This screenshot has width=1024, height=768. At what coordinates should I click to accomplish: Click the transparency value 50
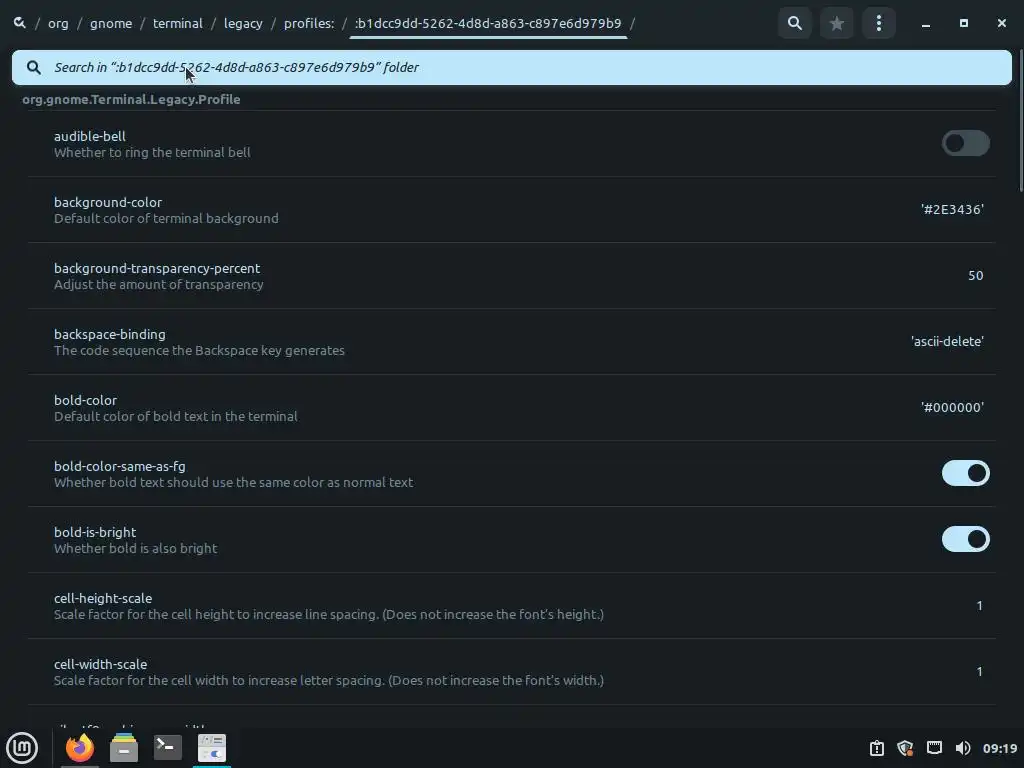pos(976,276)
